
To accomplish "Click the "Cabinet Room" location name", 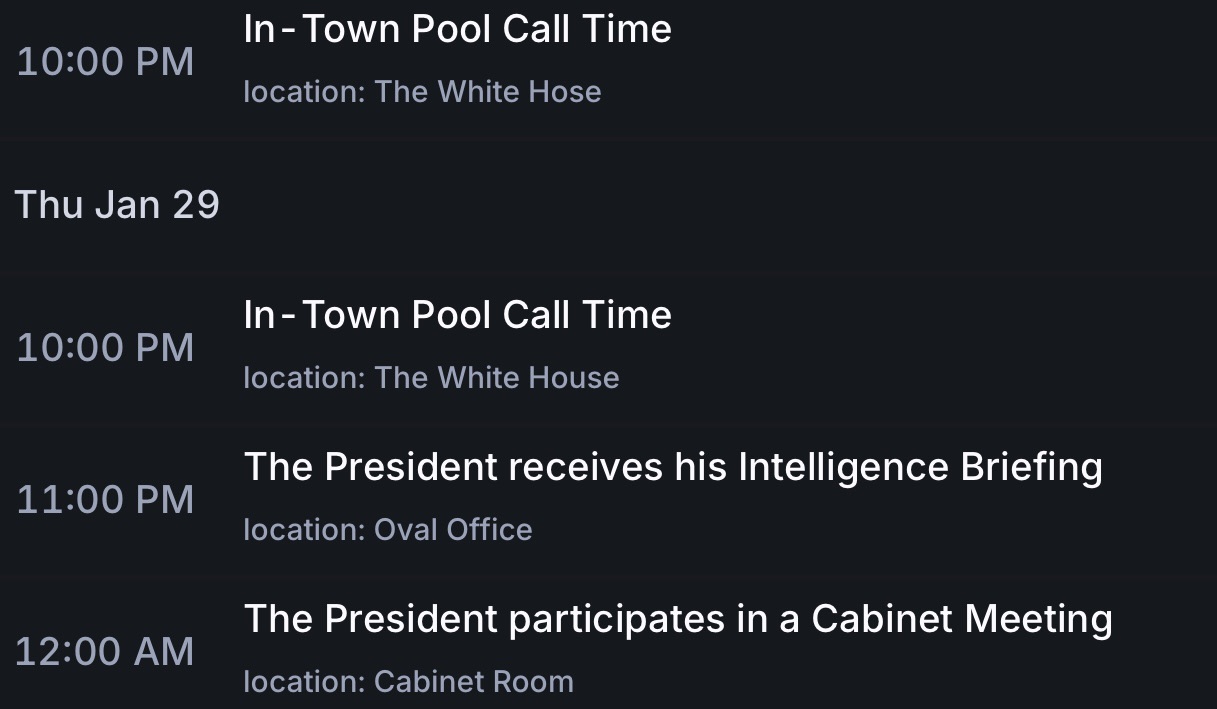I will click(x=474, y=682).
